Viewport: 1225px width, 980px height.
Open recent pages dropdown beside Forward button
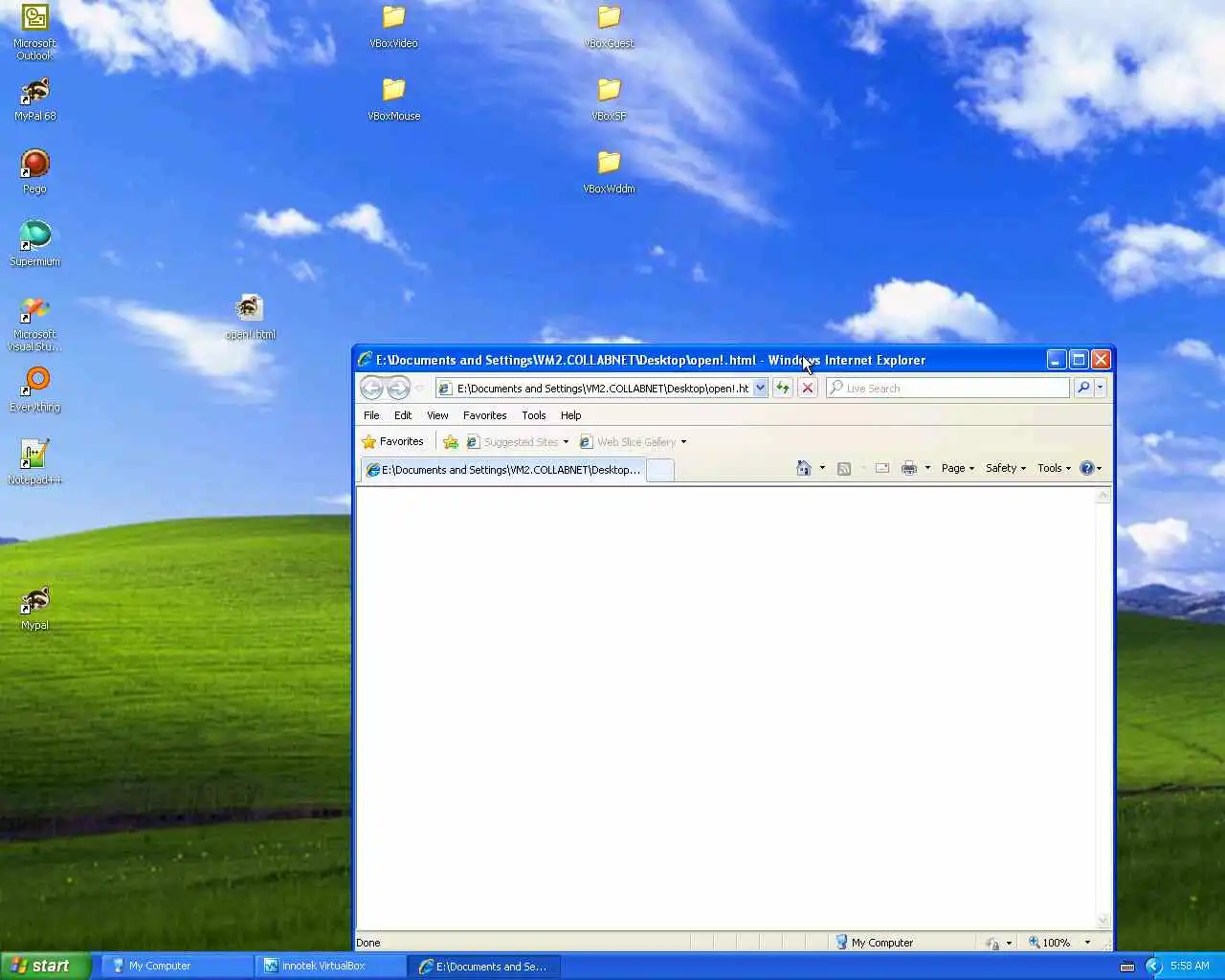click(419, 389)
